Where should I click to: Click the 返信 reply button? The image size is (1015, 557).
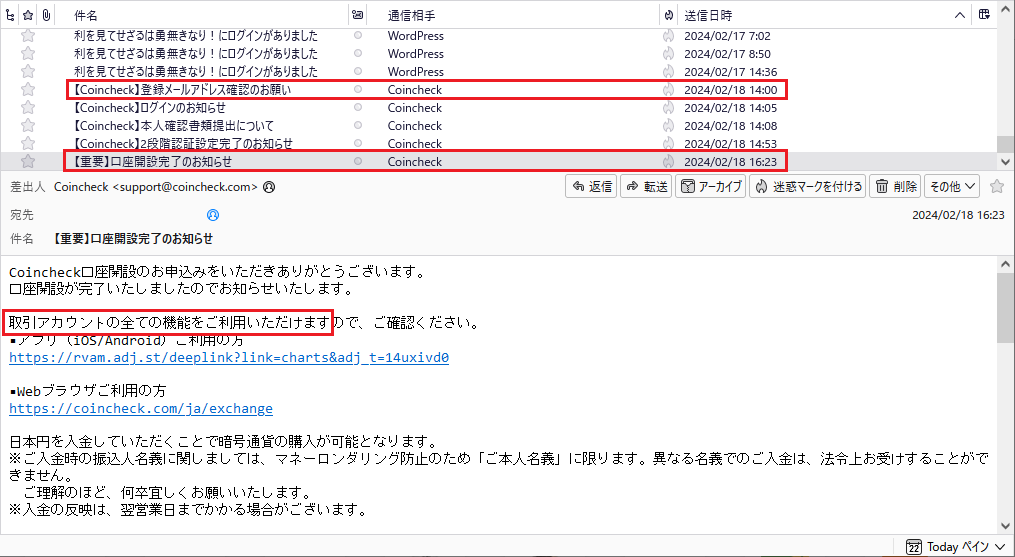click(590, 186)
